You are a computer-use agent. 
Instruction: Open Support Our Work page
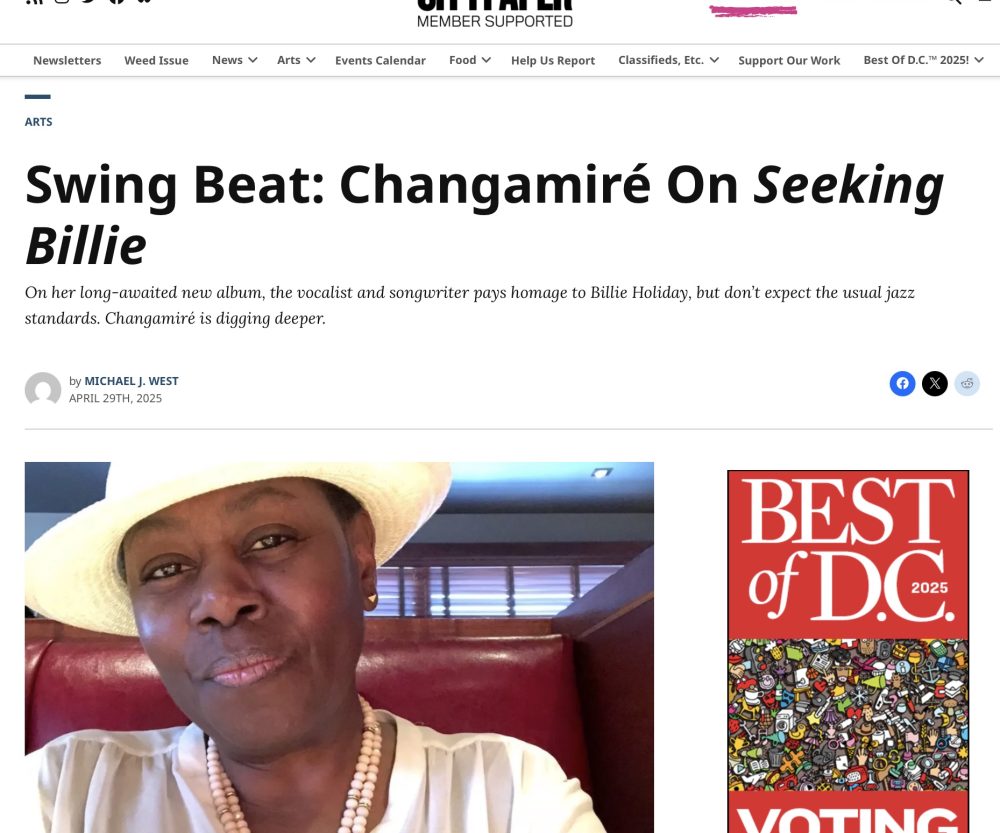[789, 60]
